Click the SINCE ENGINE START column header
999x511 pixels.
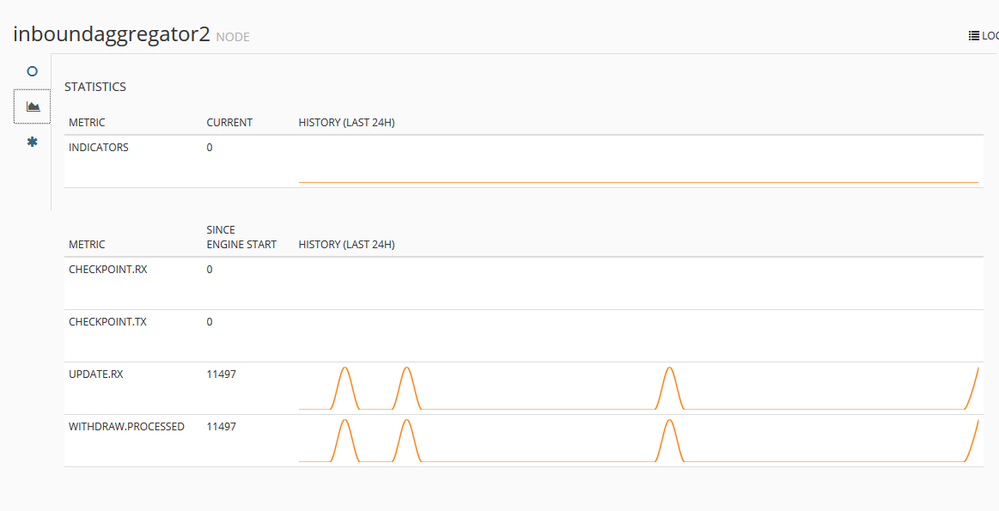(241, 237)
